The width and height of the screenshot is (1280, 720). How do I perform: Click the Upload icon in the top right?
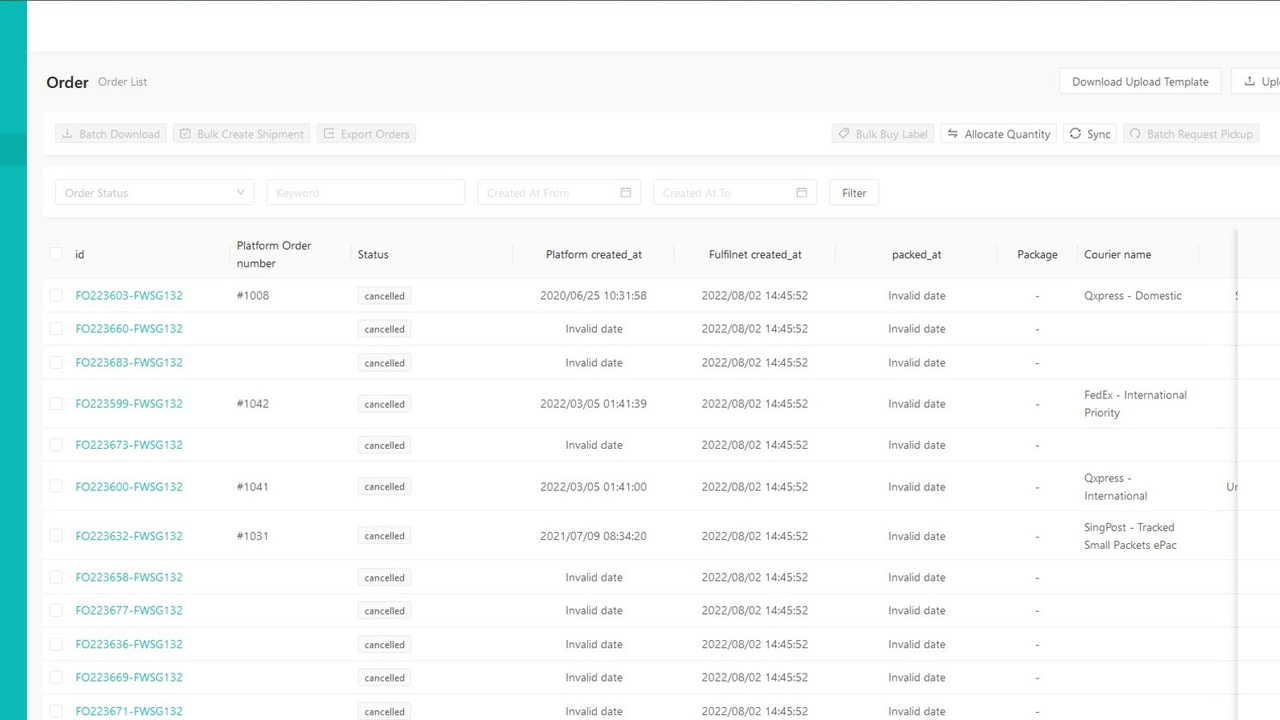pyautogui.click(x=1251, y=81)
